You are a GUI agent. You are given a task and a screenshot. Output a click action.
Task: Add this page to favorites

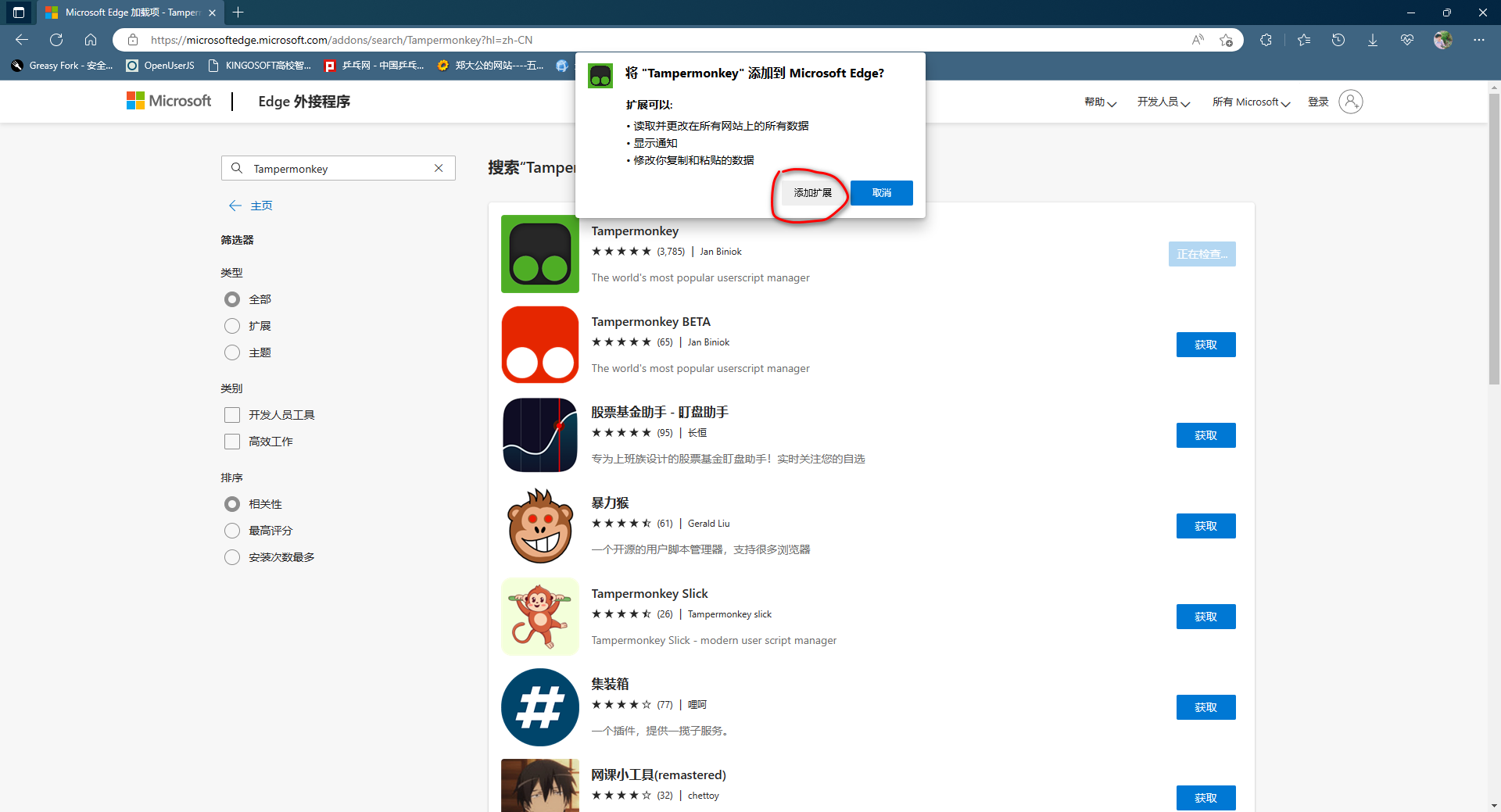(1226, 40)
